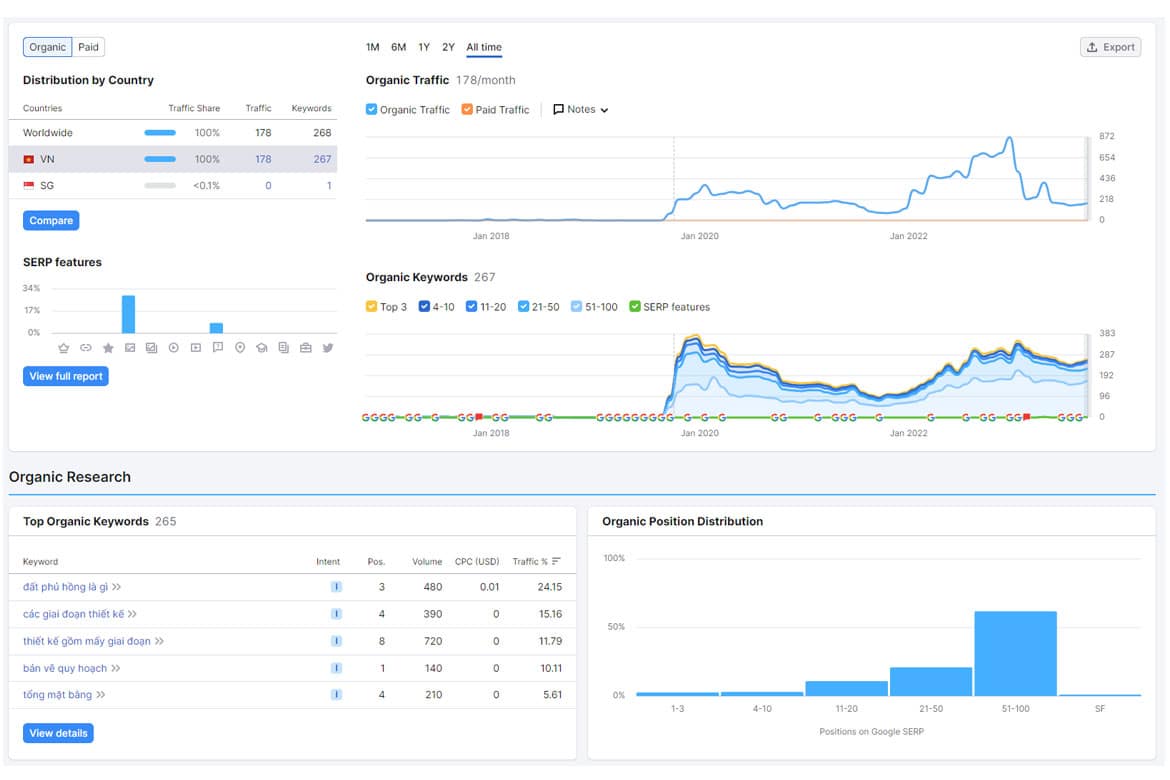This screenshot has height=780, width=1170.
Task: Select the 6M time range
Action: pyautogui.click(x=398, y=47)
